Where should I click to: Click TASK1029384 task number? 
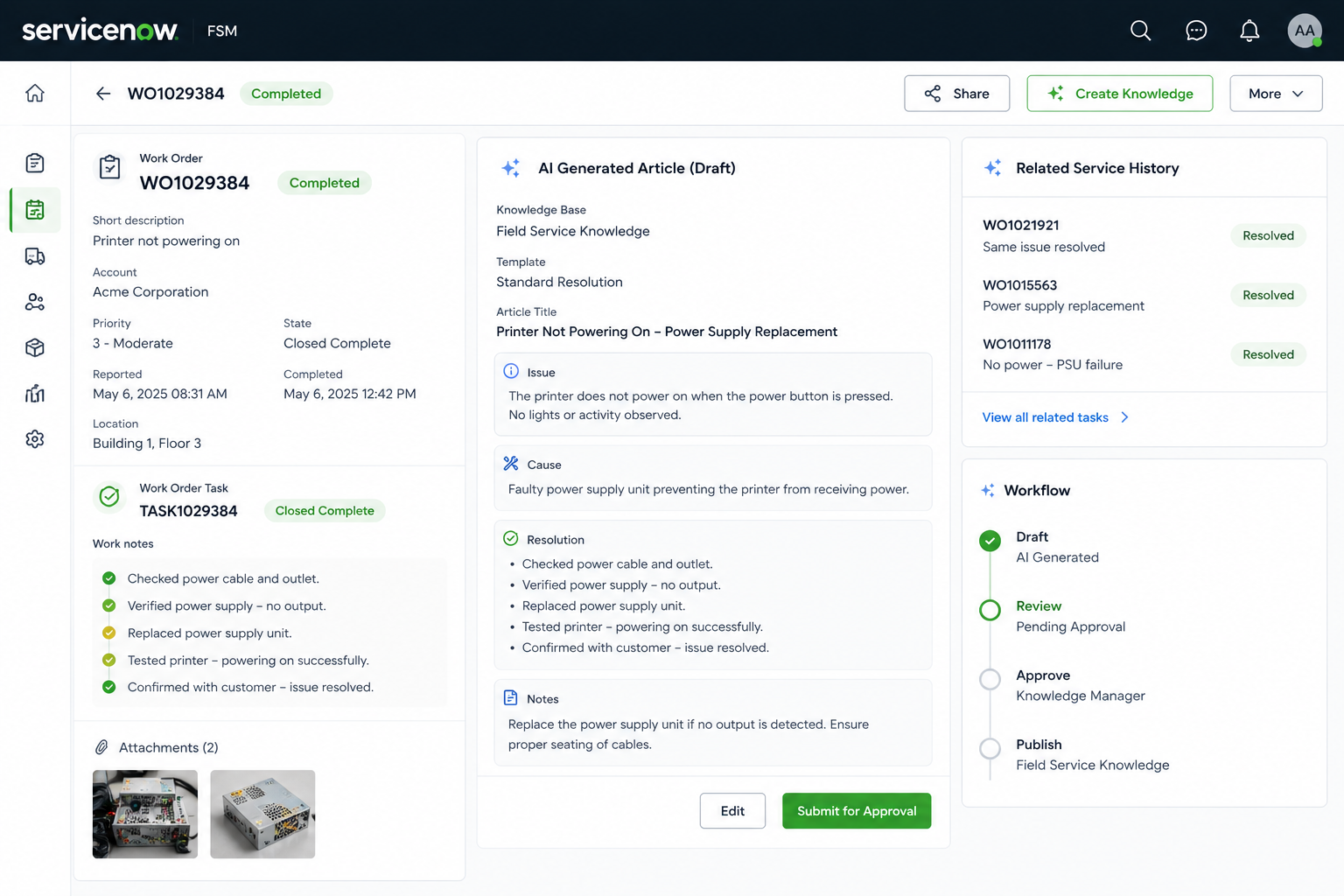[188, 511]
